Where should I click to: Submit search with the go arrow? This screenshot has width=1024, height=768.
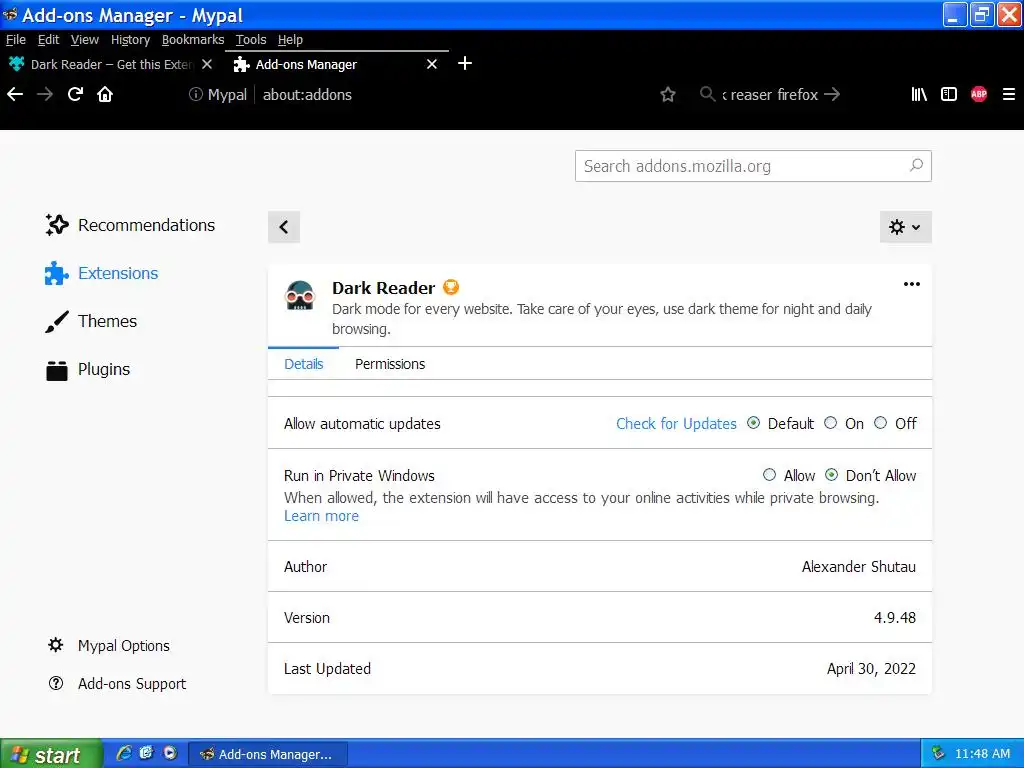[832, 95]
